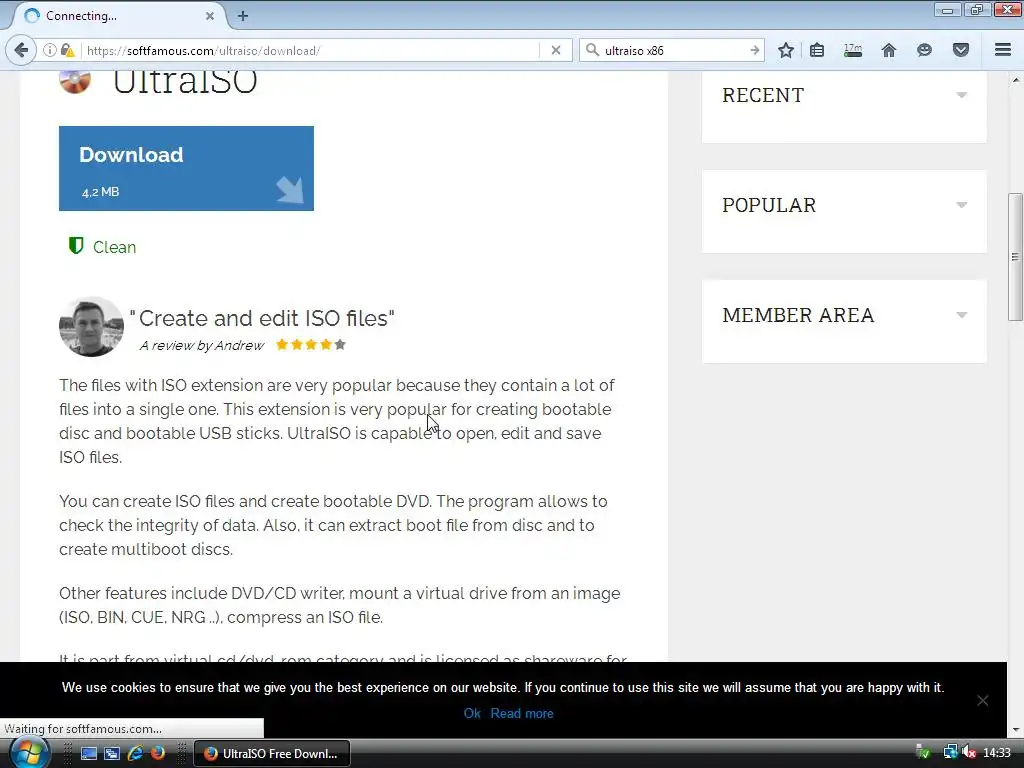The height and width of the screenshot is (768, 1024).
Task: Click the UltraISO disc logo icon
Action: click(75, 82)
